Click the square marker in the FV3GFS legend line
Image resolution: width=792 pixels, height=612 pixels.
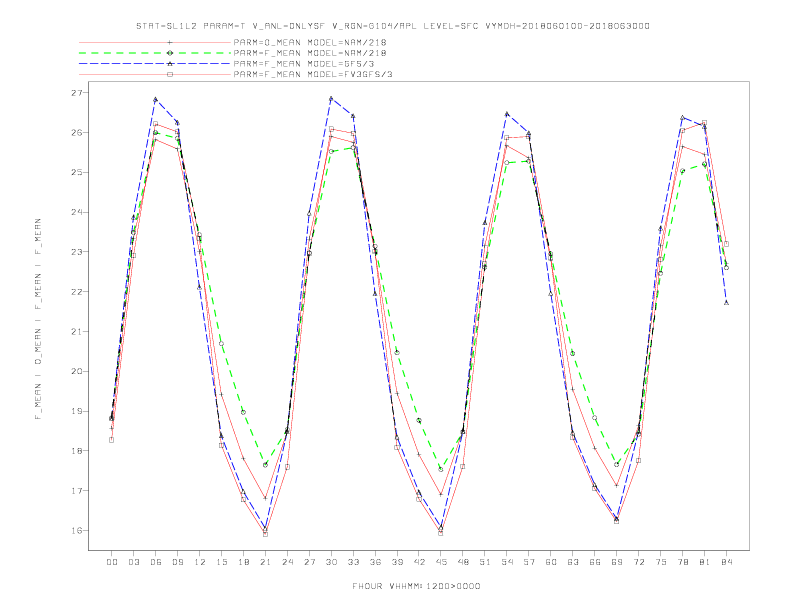[x=170, y=74]
